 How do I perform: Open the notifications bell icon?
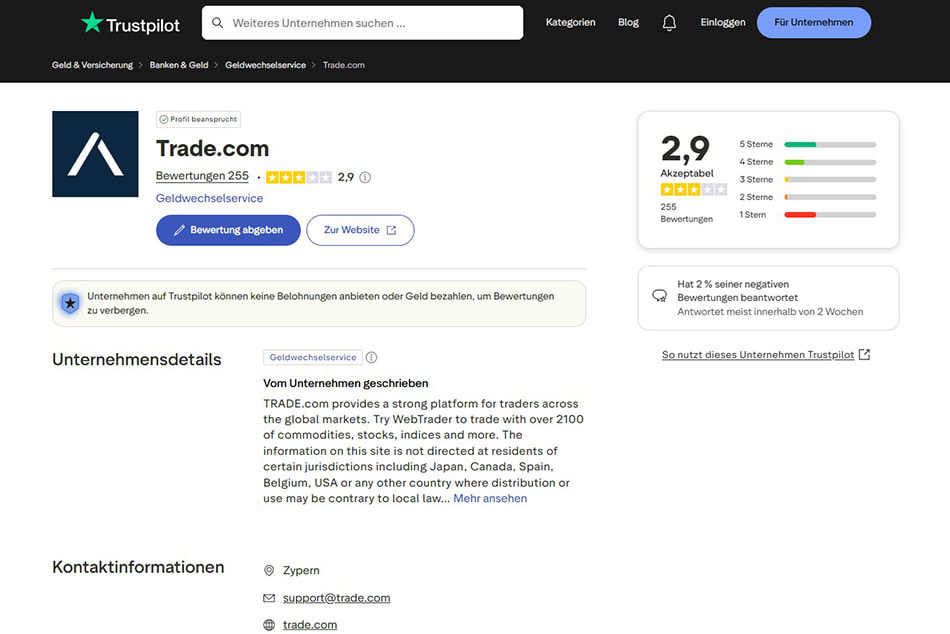669,23
